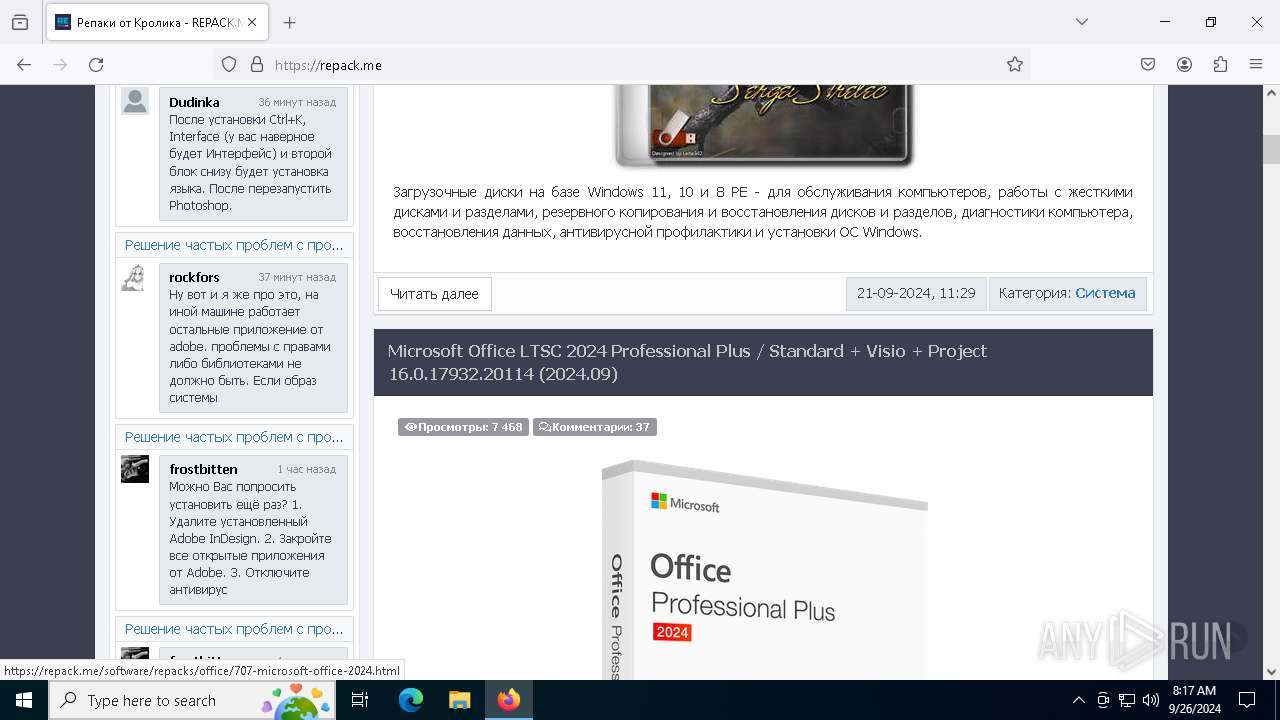This screenshot has width=1280, height=720.
Task: Open the link above frostbitten's comment
Action: [x=234, y=437]
